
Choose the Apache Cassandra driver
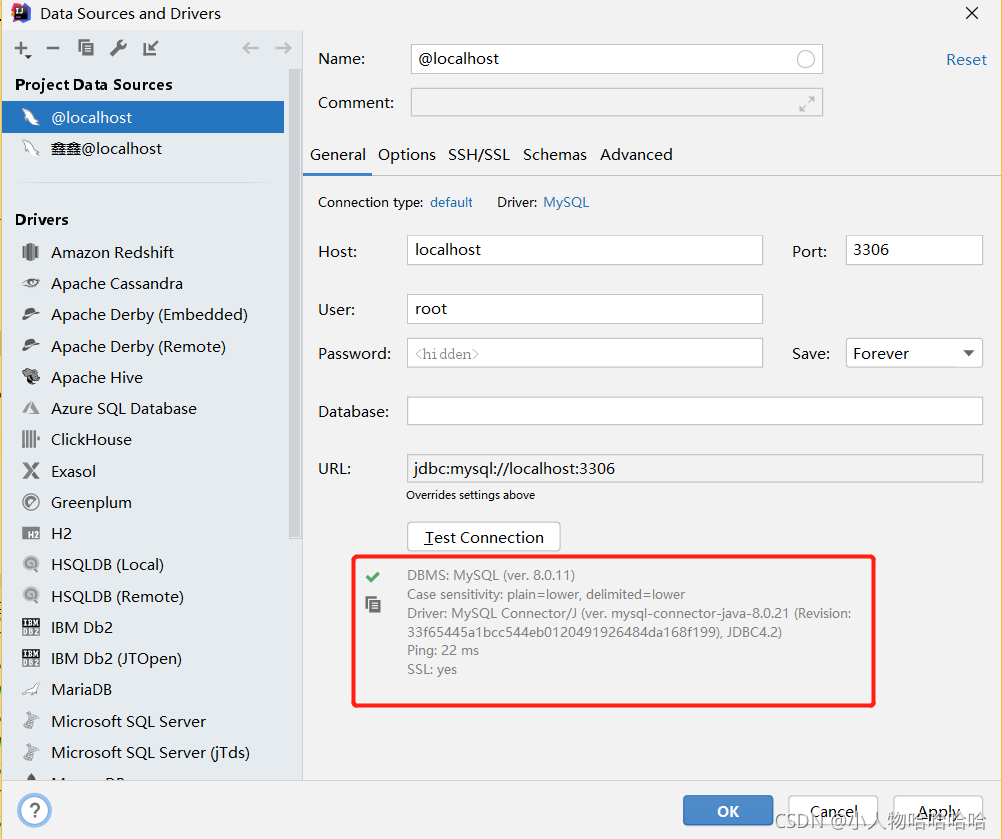point(116,284)
